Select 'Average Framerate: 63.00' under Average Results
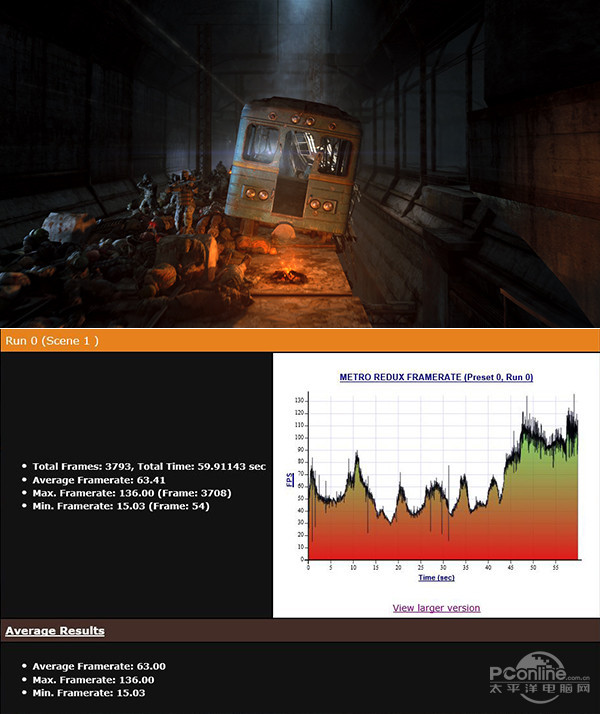Screen dimensions: 600x714 pos(99,666)
